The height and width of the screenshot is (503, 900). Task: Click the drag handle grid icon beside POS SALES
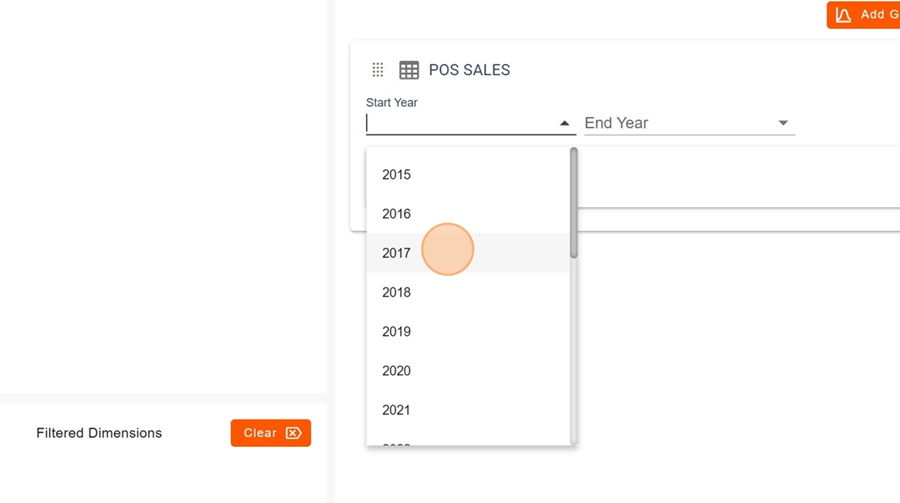click(x=378, y=70)
